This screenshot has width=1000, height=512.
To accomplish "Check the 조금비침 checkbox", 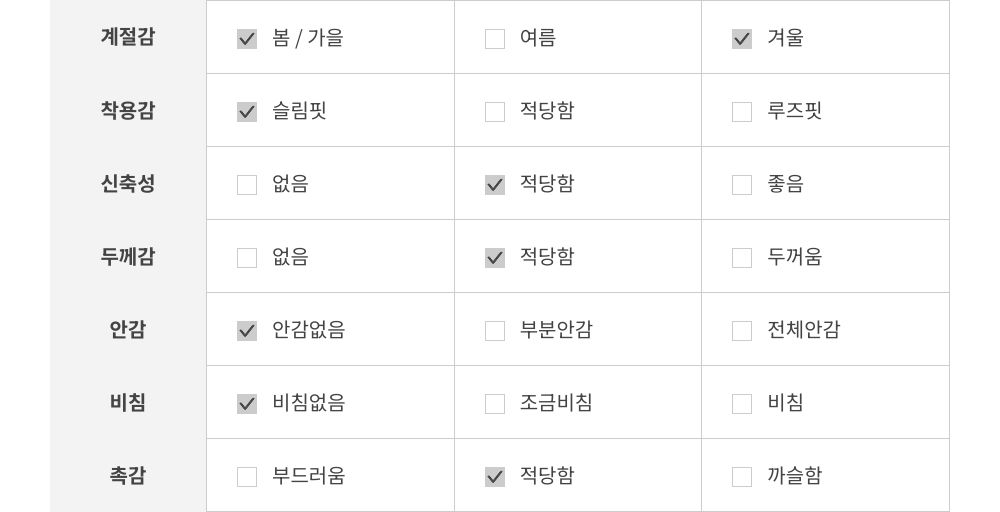I will tap(495, 404).
